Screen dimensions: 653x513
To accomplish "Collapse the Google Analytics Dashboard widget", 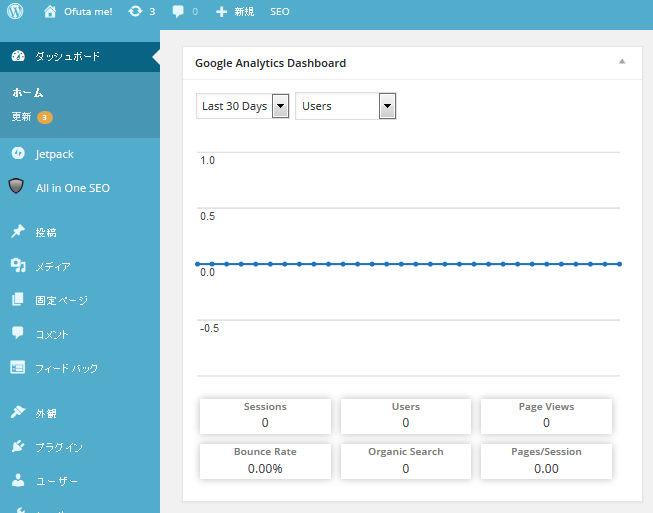I will pos(622,62).
